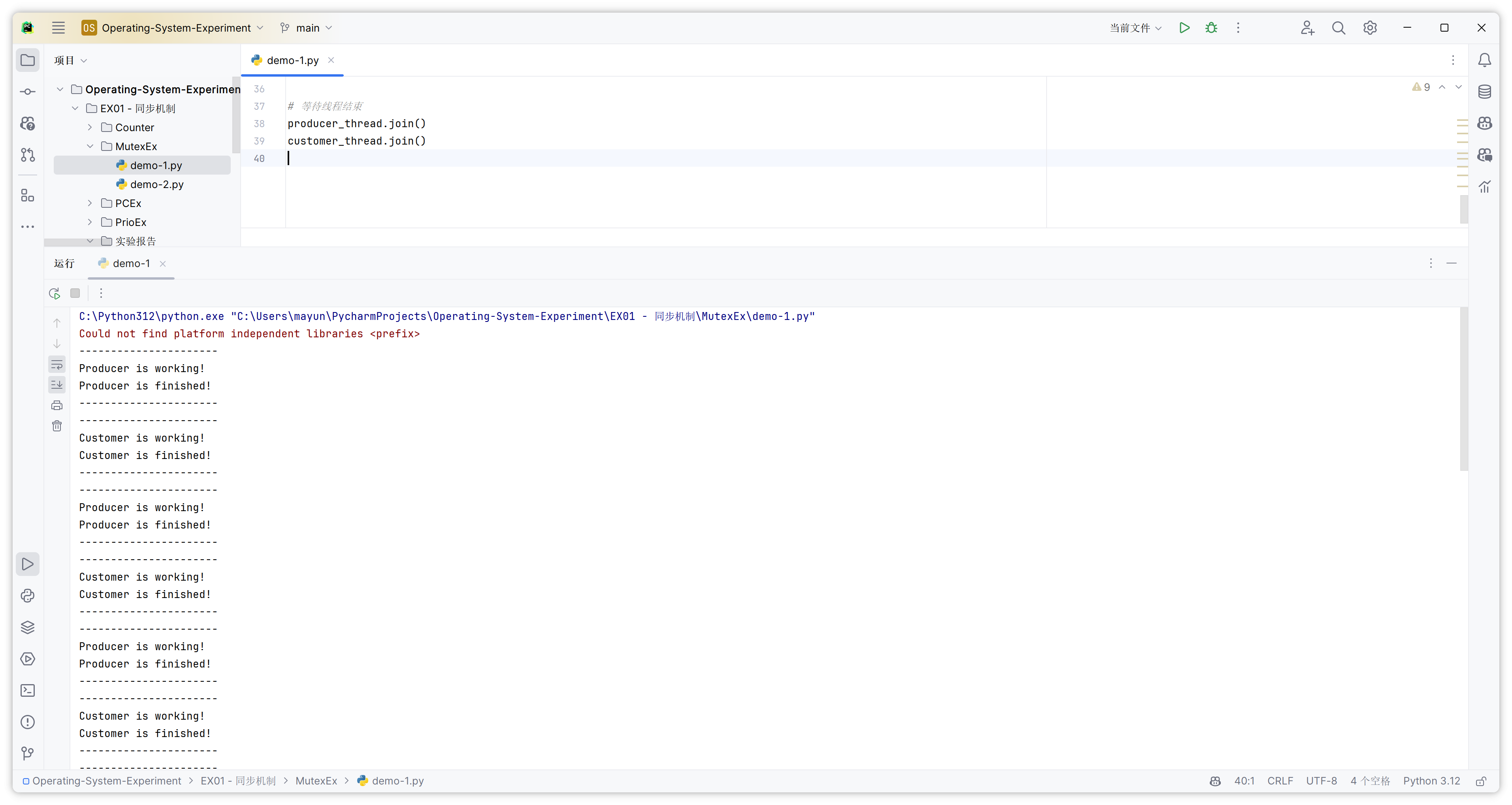The height and width of the screenshot is (805, 1512).
Task: Start debugging with the bug icon
Action: 1211,28
